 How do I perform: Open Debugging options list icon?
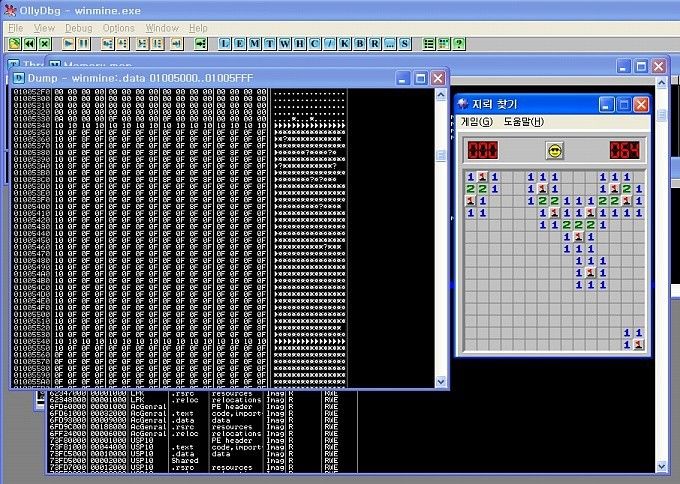tap(429, 43)
